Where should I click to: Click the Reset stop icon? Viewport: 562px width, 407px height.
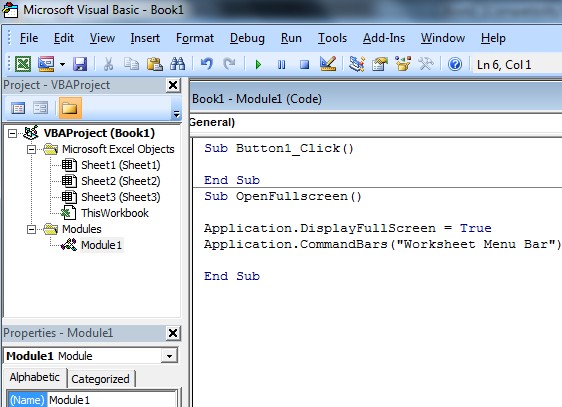[304, 65]
